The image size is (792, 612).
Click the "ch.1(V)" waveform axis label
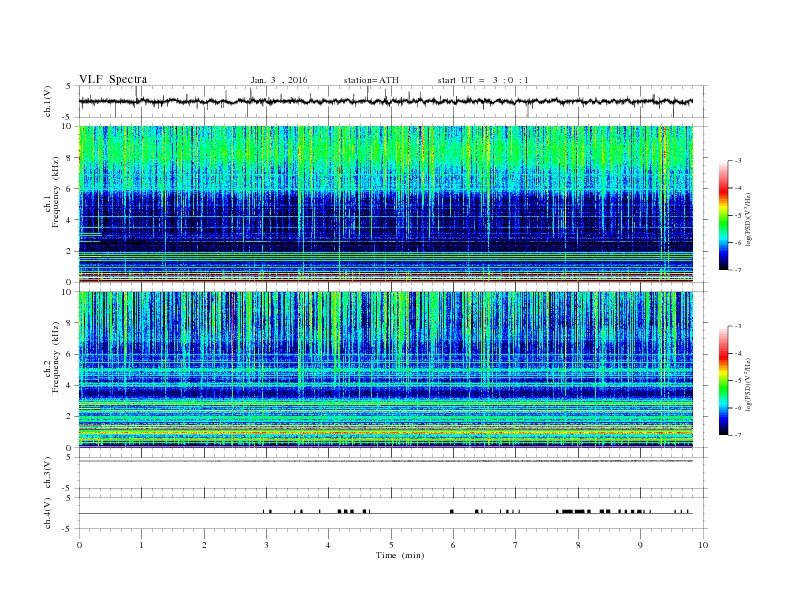click(48, 102)
